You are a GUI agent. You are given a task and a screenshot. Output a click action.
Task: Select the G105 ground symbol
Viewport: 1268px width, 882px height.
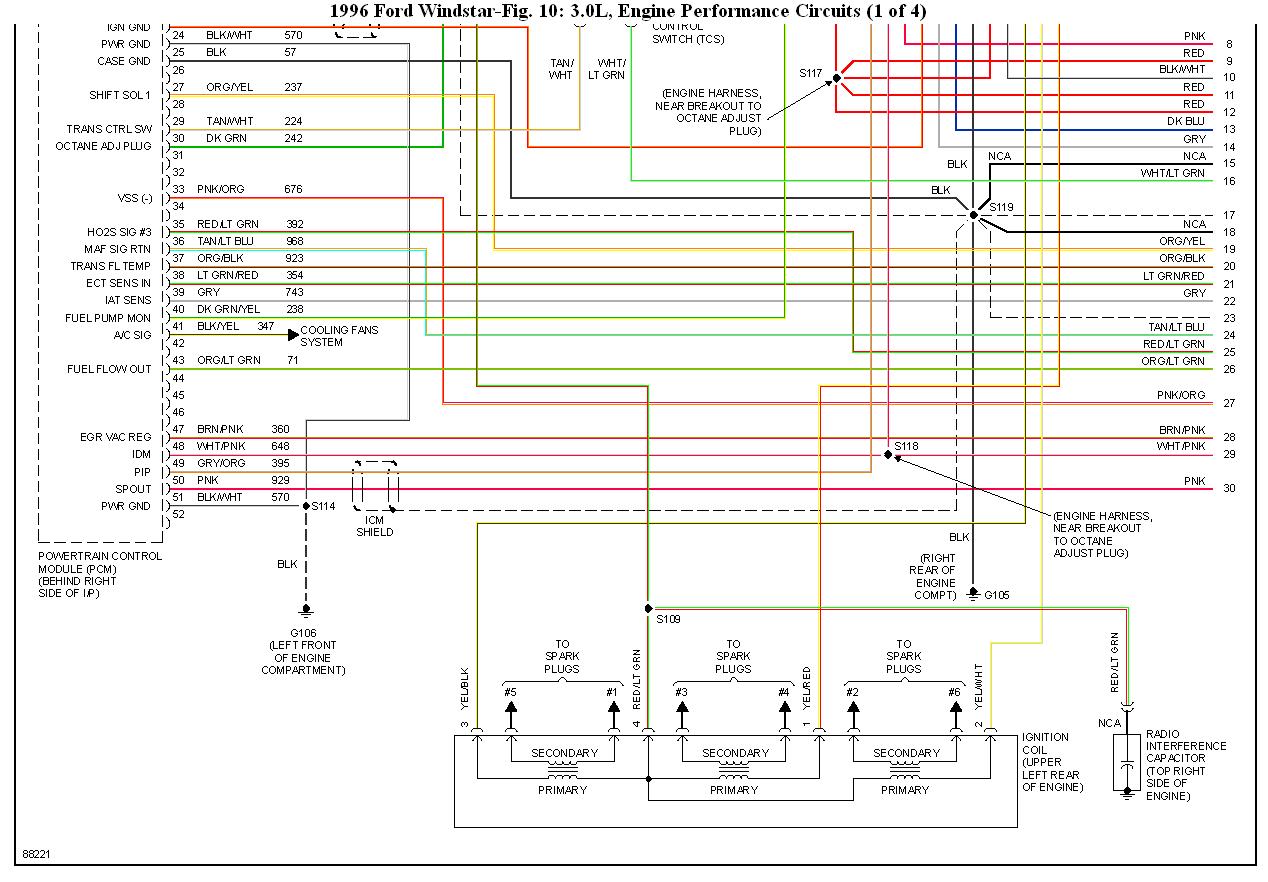coord(973,593)
